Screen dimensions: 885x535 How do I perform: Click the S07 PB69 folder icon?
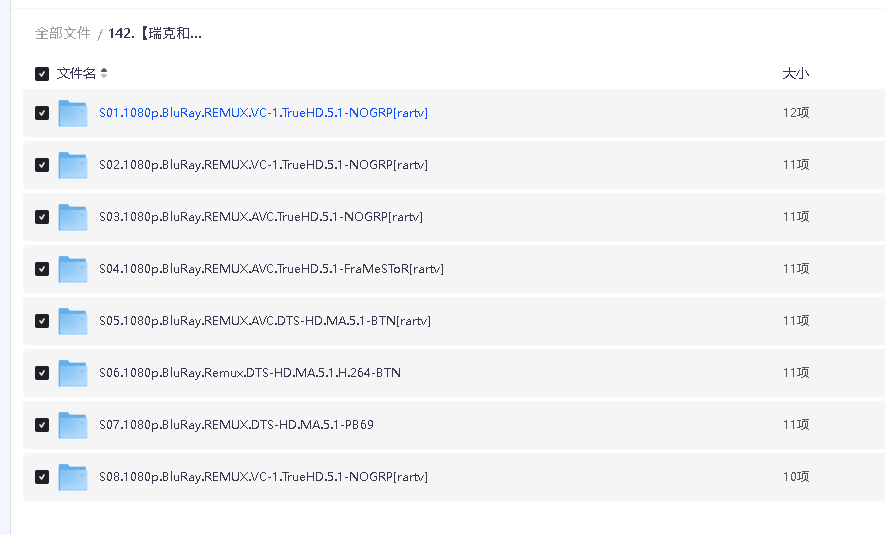point(72,425)
